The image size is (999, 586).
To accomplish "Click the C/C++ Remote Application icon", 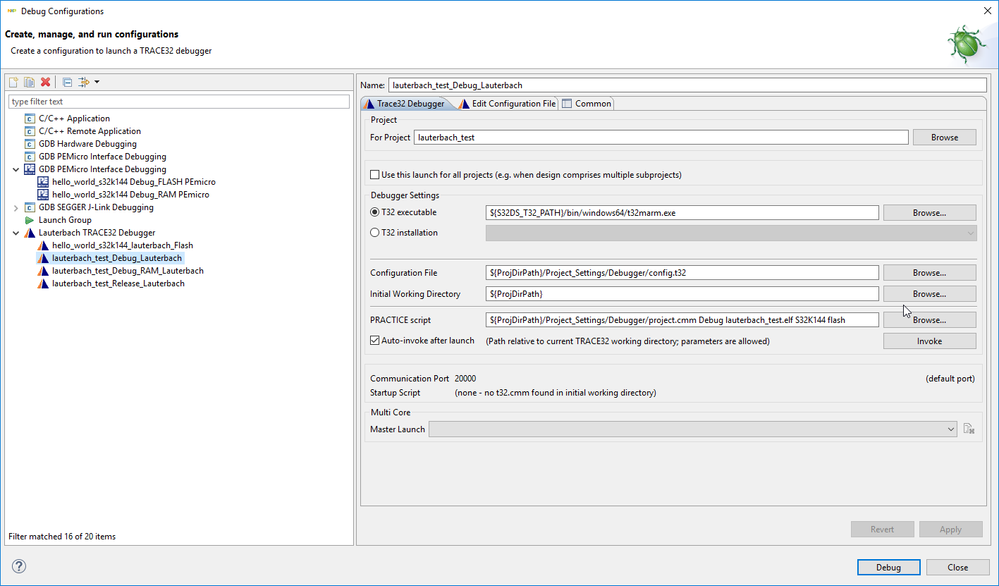I will 29,131.
